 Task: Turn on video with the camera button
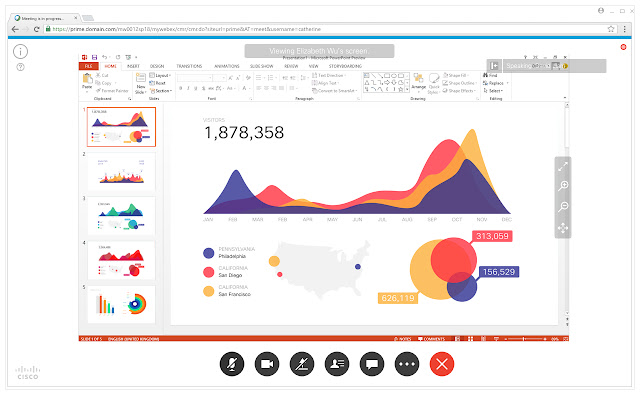coord(267,364)
